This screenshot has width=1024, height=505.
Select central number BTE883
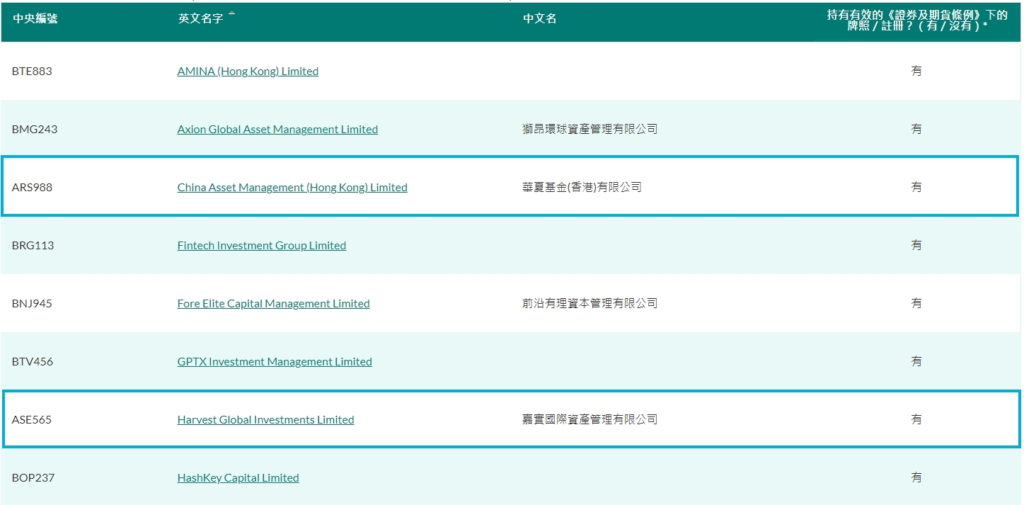tap(32, 71)
